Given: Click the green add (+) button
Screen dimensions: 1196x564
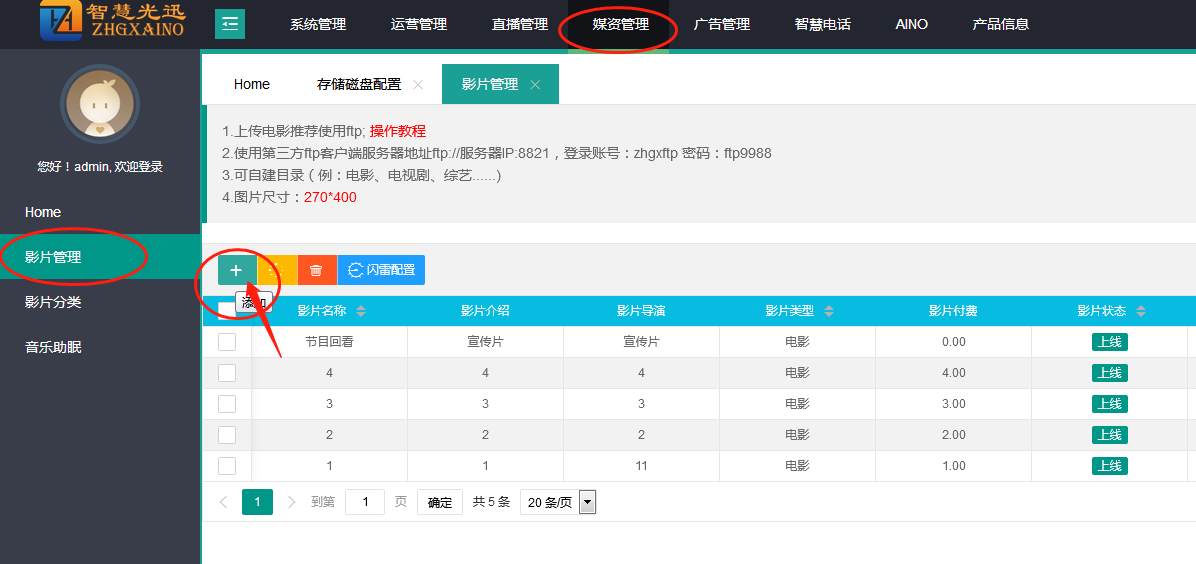Looking at the screenshot, I should pos(237,270).
